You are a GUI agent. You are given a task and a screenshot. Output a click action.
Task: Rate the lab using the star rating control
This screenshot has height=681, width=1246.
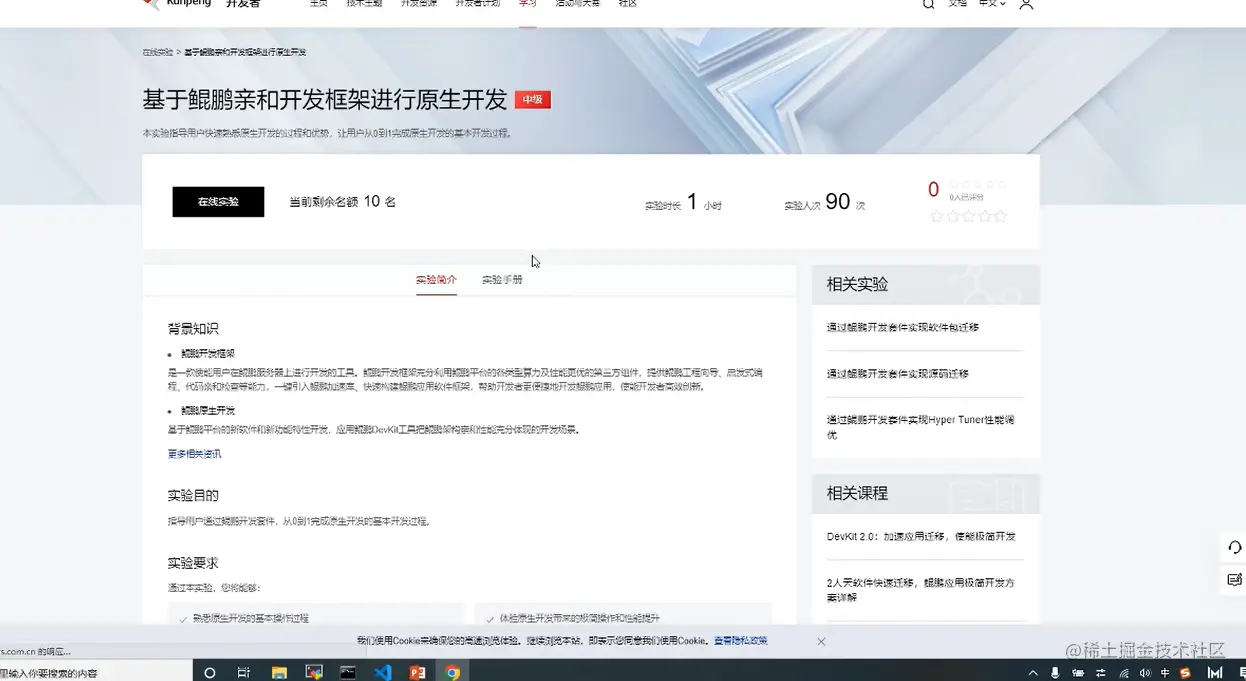point(969,215)
